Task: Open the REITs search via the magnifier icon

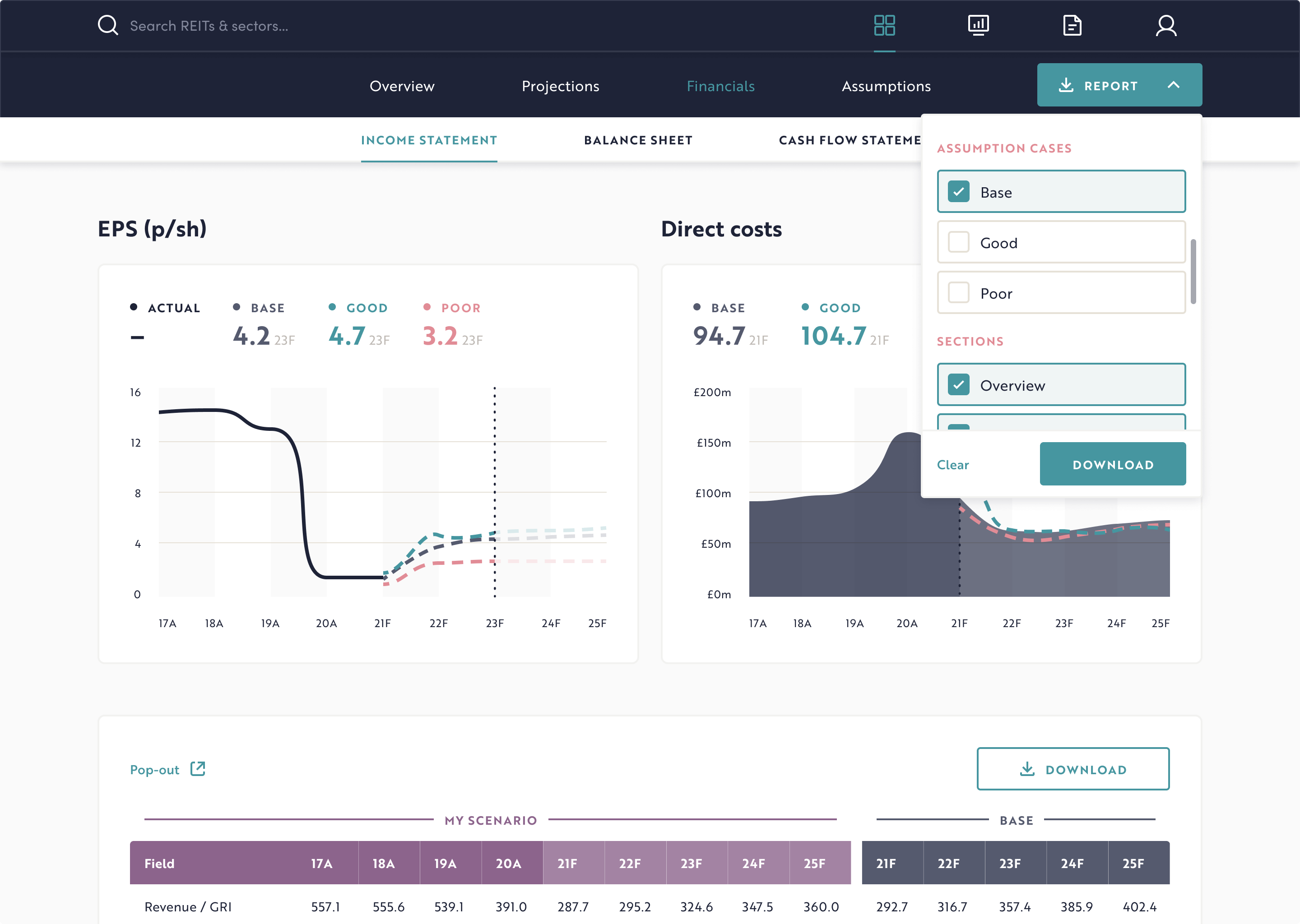Action: point(107,25)
